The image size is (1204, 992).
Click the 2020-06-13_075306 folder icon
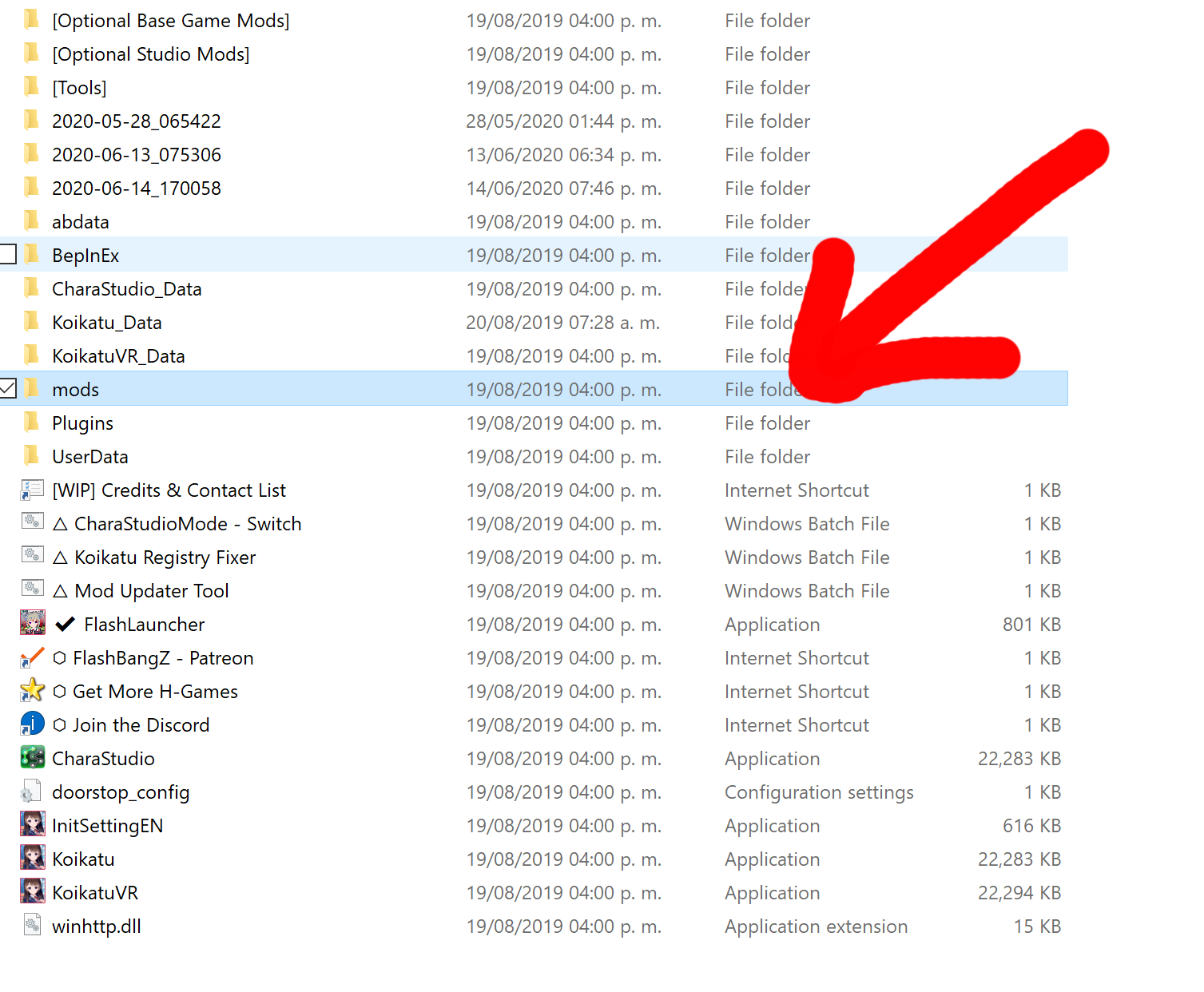click(x=31, y=153)
